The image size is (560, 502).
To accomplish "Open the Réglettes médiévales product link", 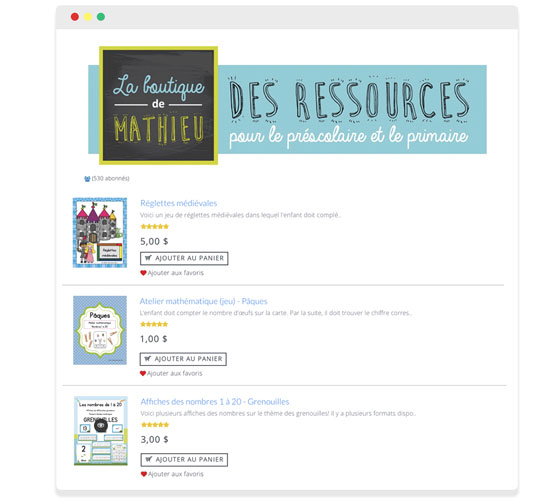I will tap(179, 203).
